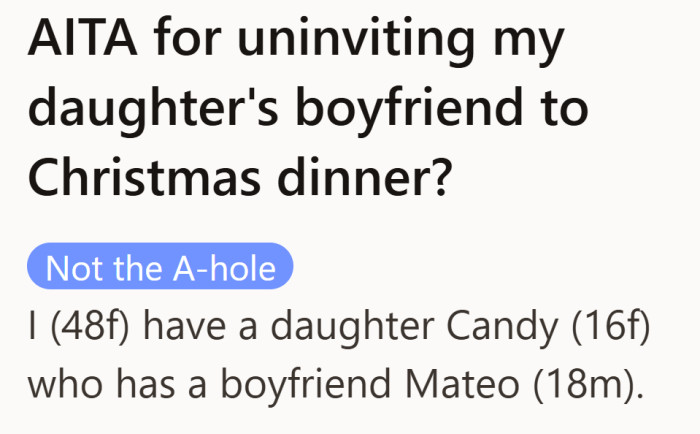Open the post title starting with 'AITA for uninviting'
The height and width of the screenshot is (434, 700).
point(308,108)
